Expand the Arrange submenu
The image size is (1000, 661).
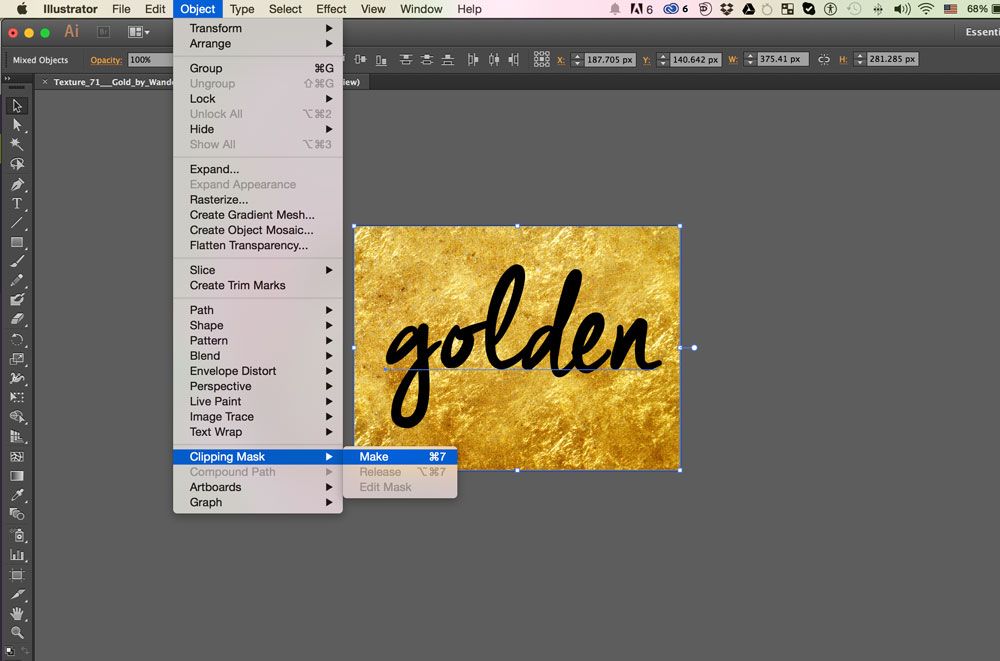[x=258, y=43]
